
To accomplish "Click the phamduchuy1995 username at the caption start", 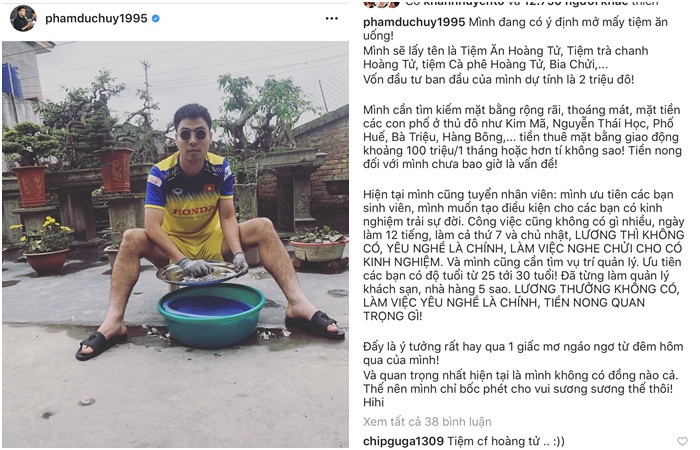I will pyautogui.click(x=414, y=22).
